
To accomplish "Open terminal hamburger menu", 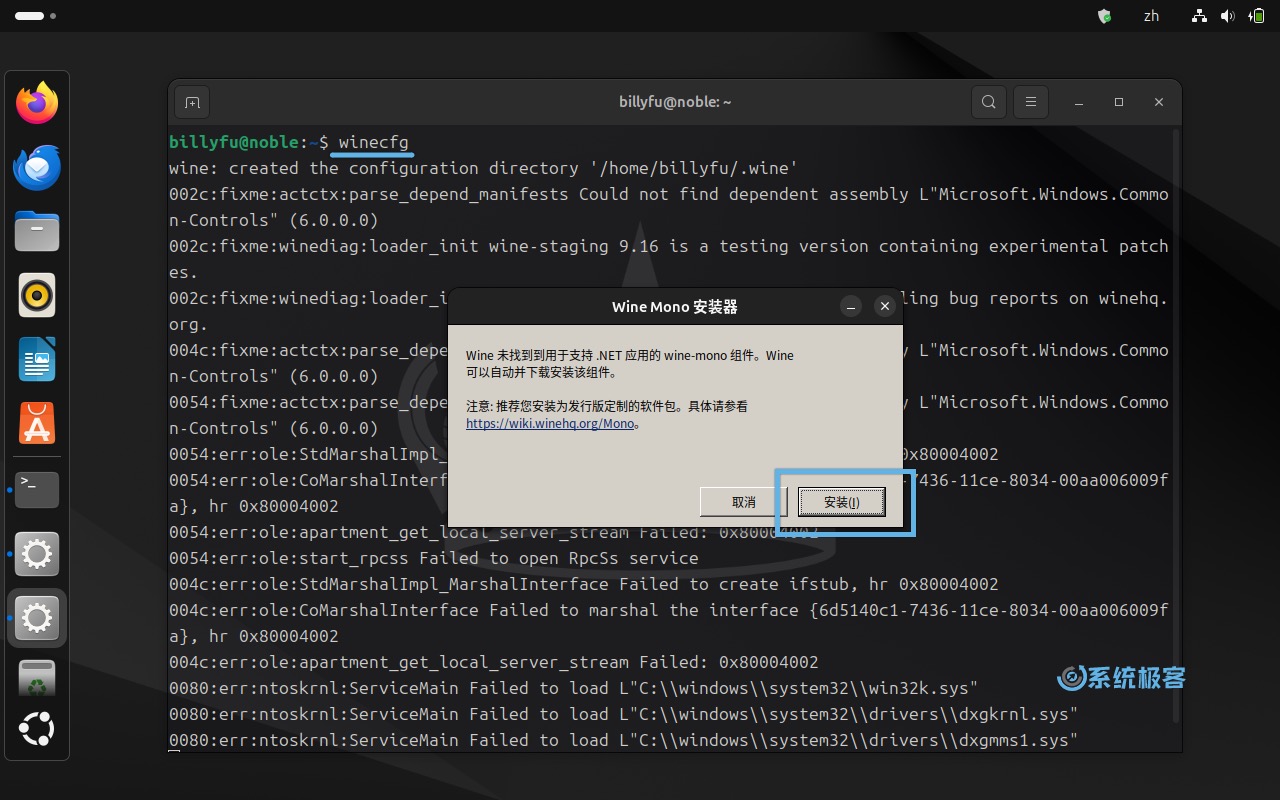I will click(x=1030, y=102).
